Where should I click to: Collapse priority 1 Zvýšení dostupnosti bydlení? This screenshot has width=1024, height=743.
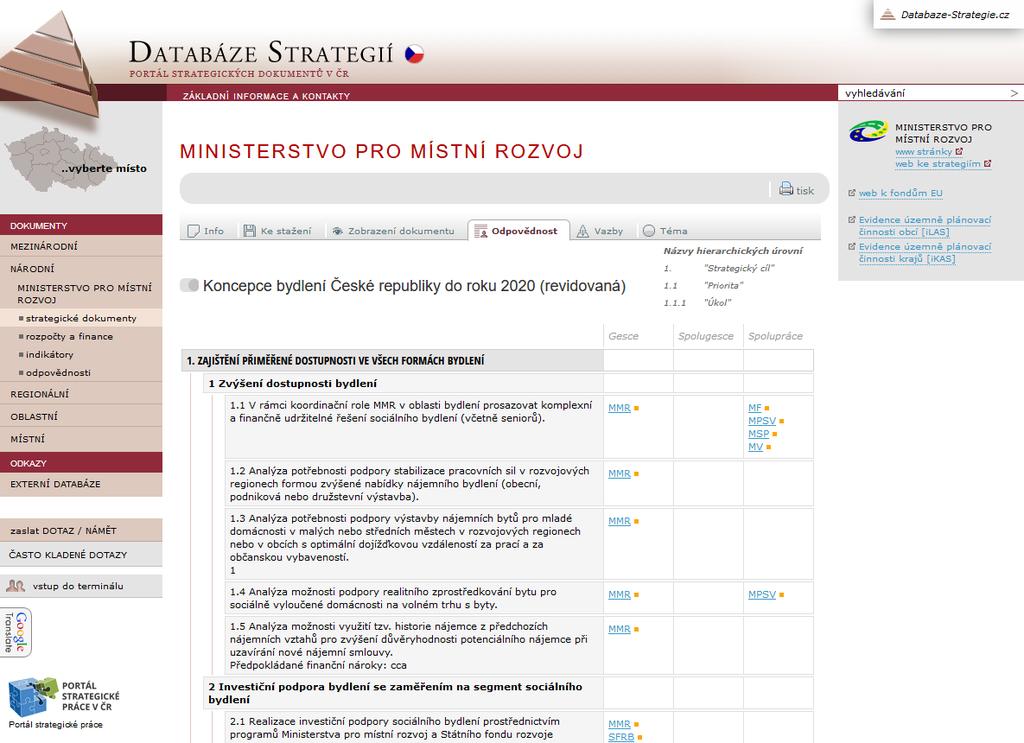(x=403, y=383)
